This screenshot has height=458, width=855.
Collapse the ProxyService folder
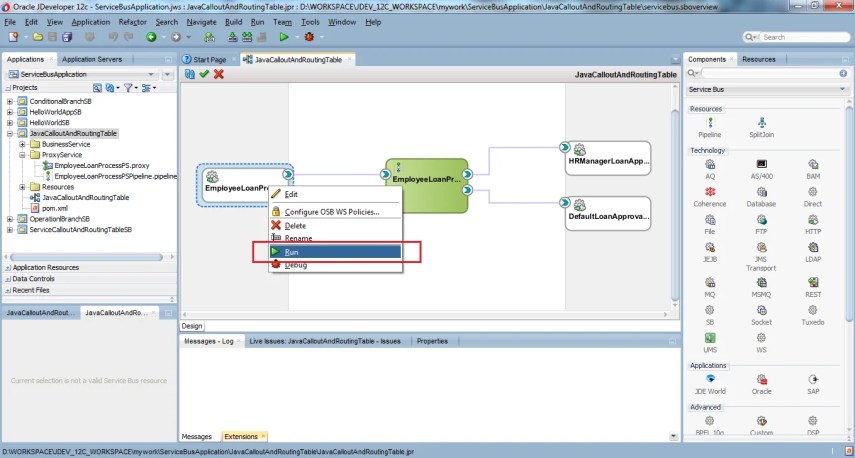tap(22, 155)
